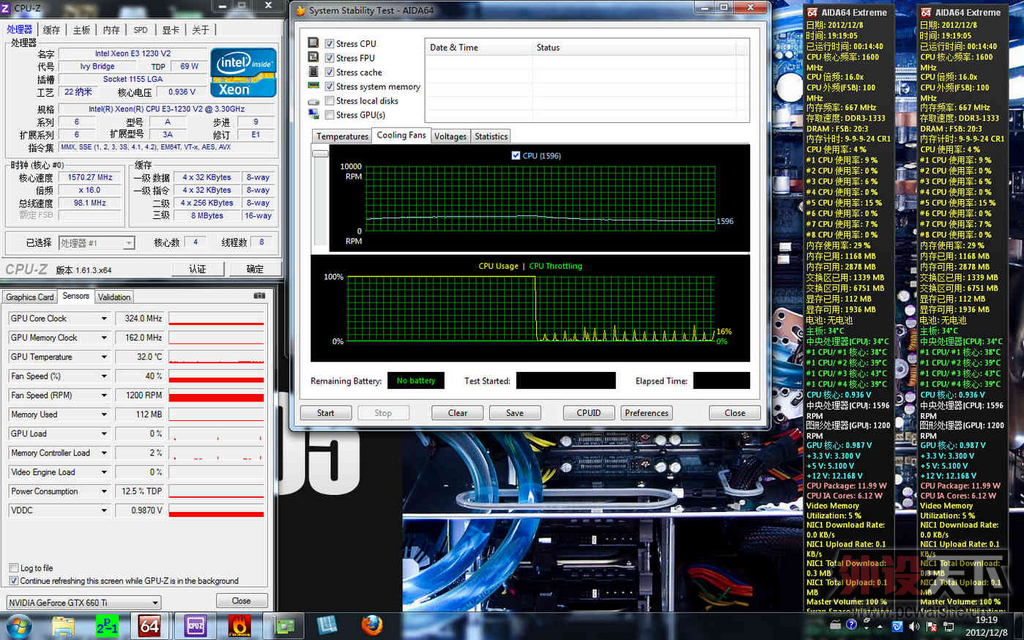Open Windows Explorer folder from taskbar
Image resolution: width=1024 pixels, height=640 pixels.
[63, 626]
